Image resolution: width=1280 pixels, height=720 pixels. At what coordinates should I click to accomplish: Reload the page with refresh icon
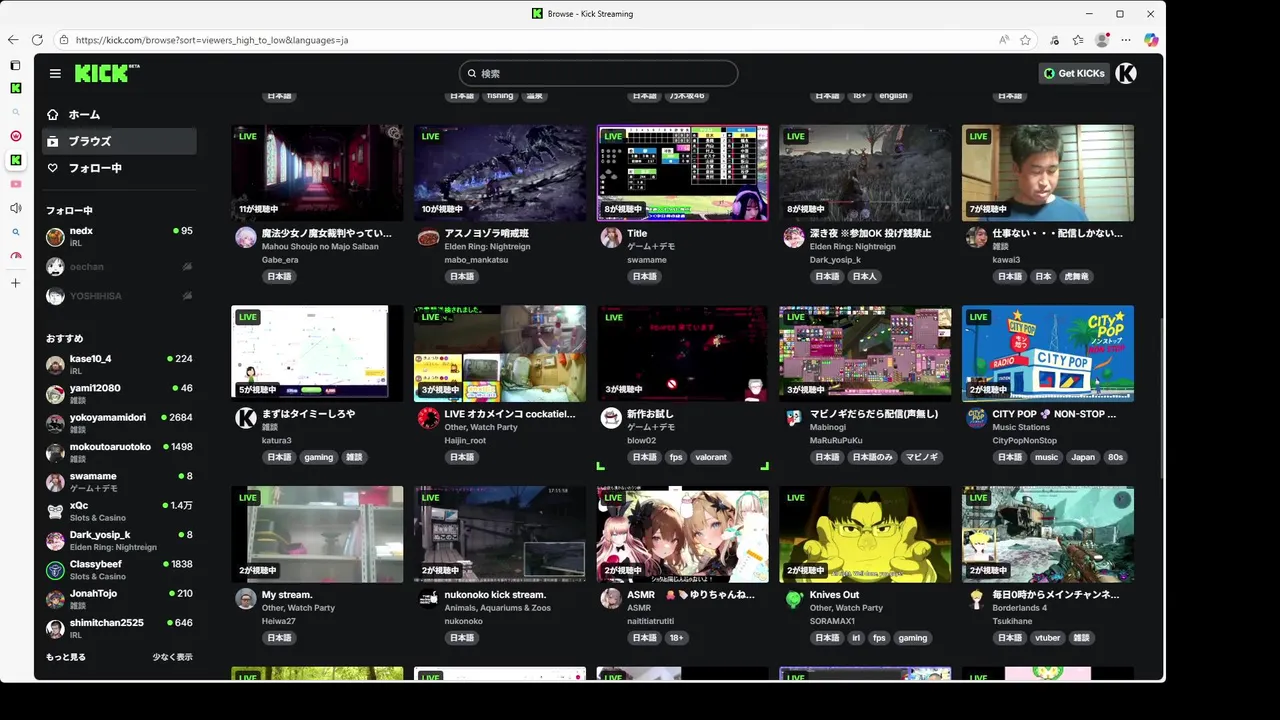tap(37, 40)
